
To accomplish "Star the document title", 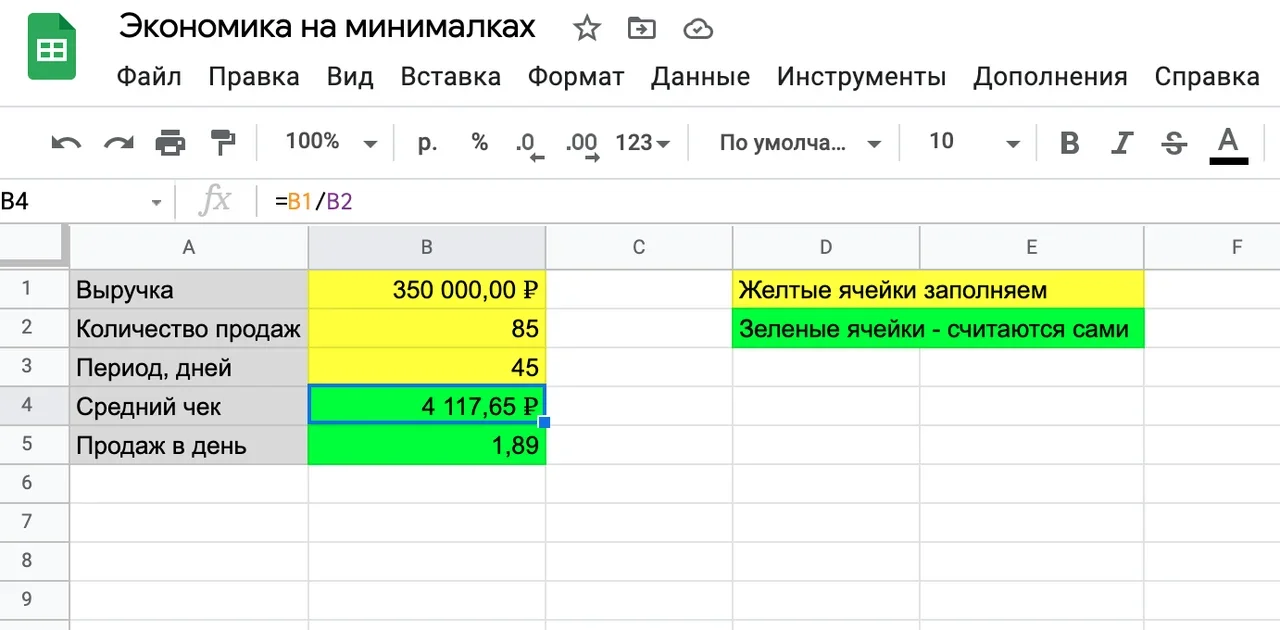I will [586, 29].
